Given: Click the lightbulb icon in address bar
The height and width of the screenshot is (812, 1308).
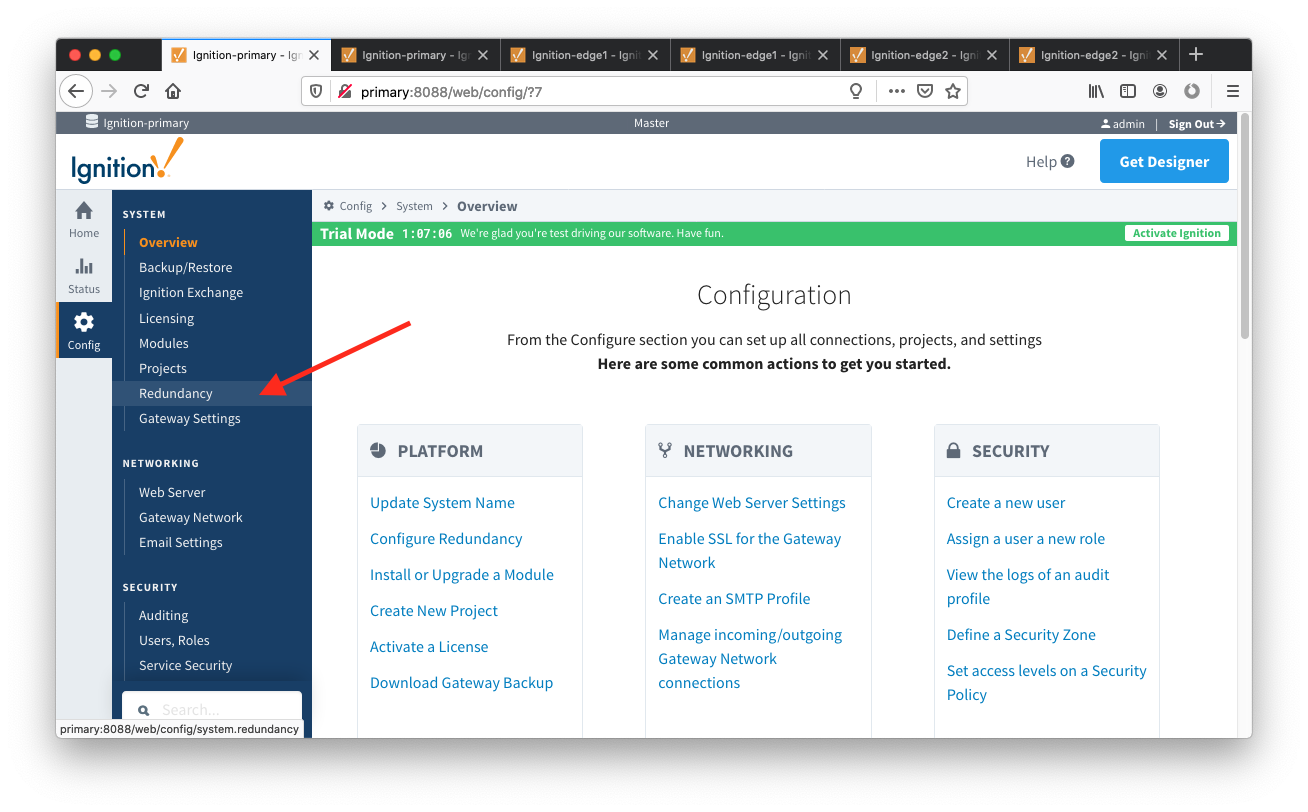Looking at the screenshot, I should pyautogui.click(x=856, y=91).
